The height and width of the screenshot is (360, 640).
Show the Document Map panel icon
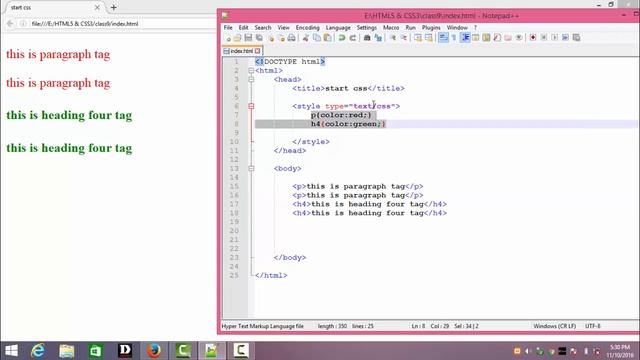click(x=486, y=38)
